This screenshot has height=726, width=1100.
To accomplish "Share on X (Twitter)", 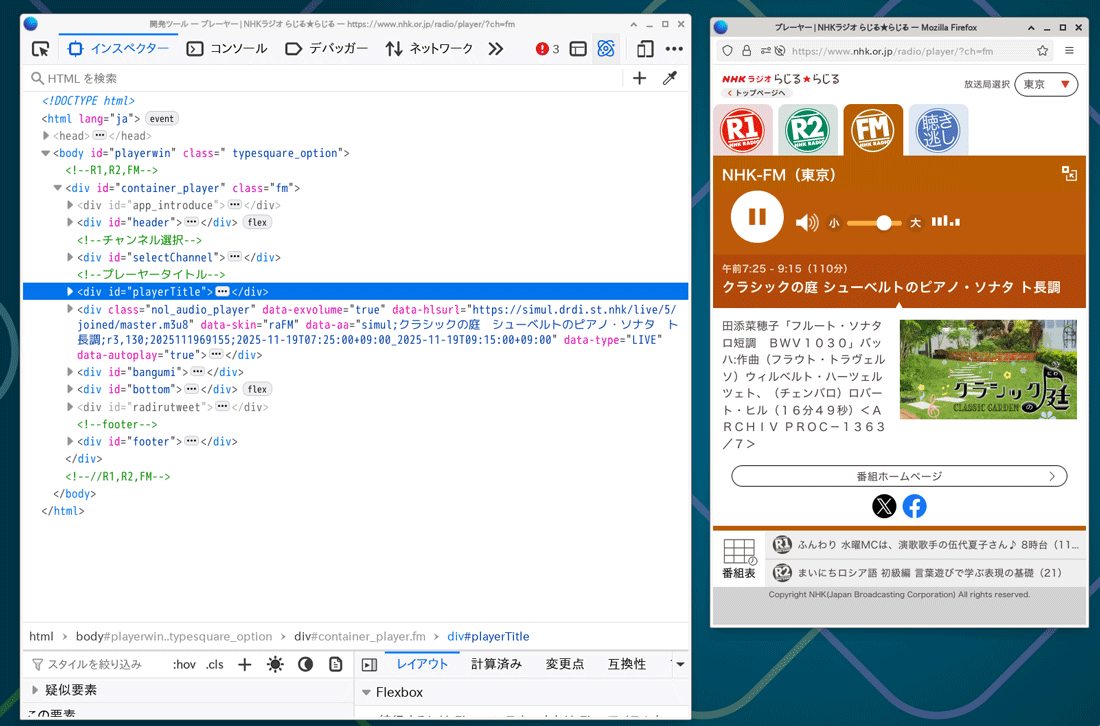I will click(x=884, y=506).
